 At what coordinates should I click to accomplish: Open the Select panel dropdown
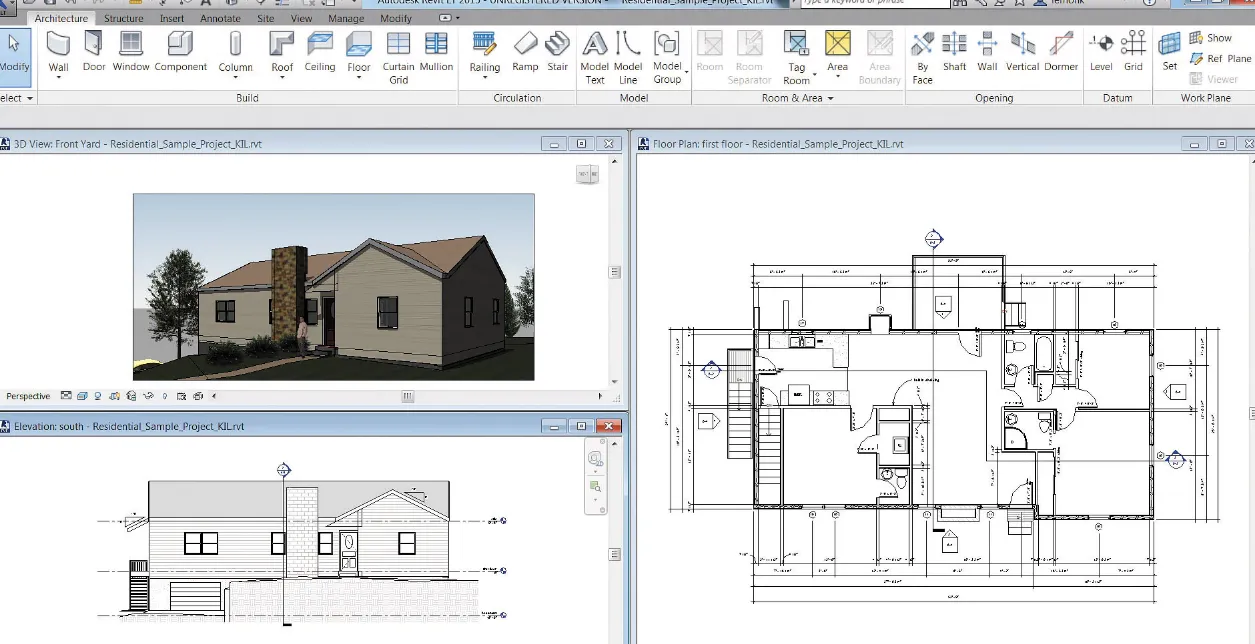[x=29, y=97]
